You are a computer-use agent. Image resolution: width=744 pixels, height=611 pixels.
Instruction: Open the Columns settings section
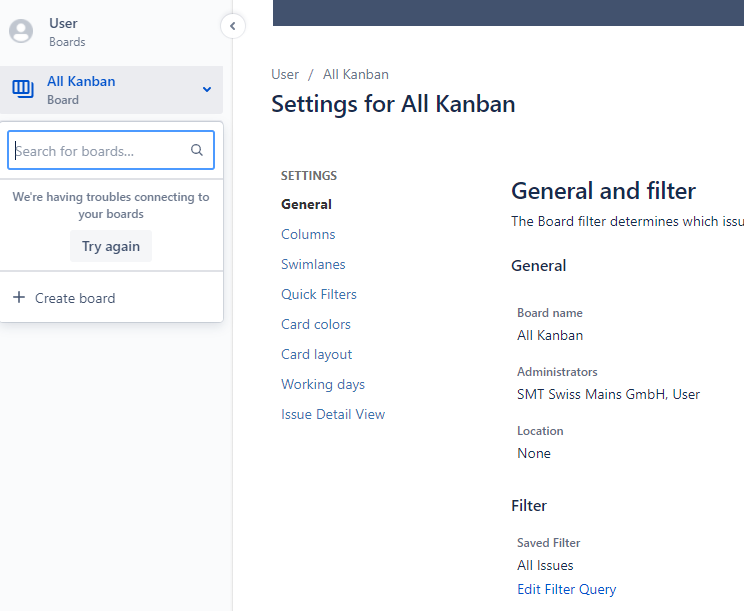(x=308, y=234)
